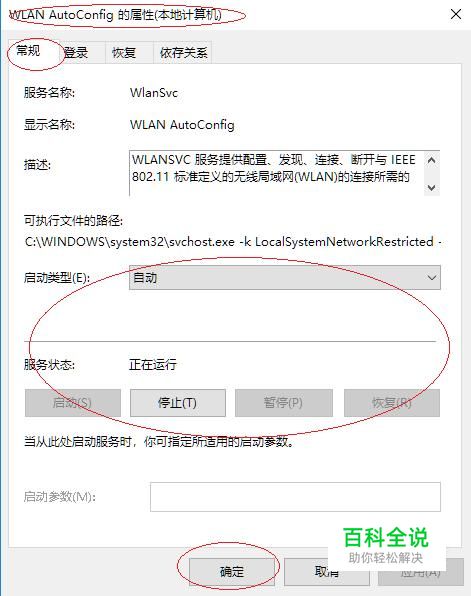This screenshot has width=471, height=596.
Task: Click the 取消 button
Action: pos(327,571)
